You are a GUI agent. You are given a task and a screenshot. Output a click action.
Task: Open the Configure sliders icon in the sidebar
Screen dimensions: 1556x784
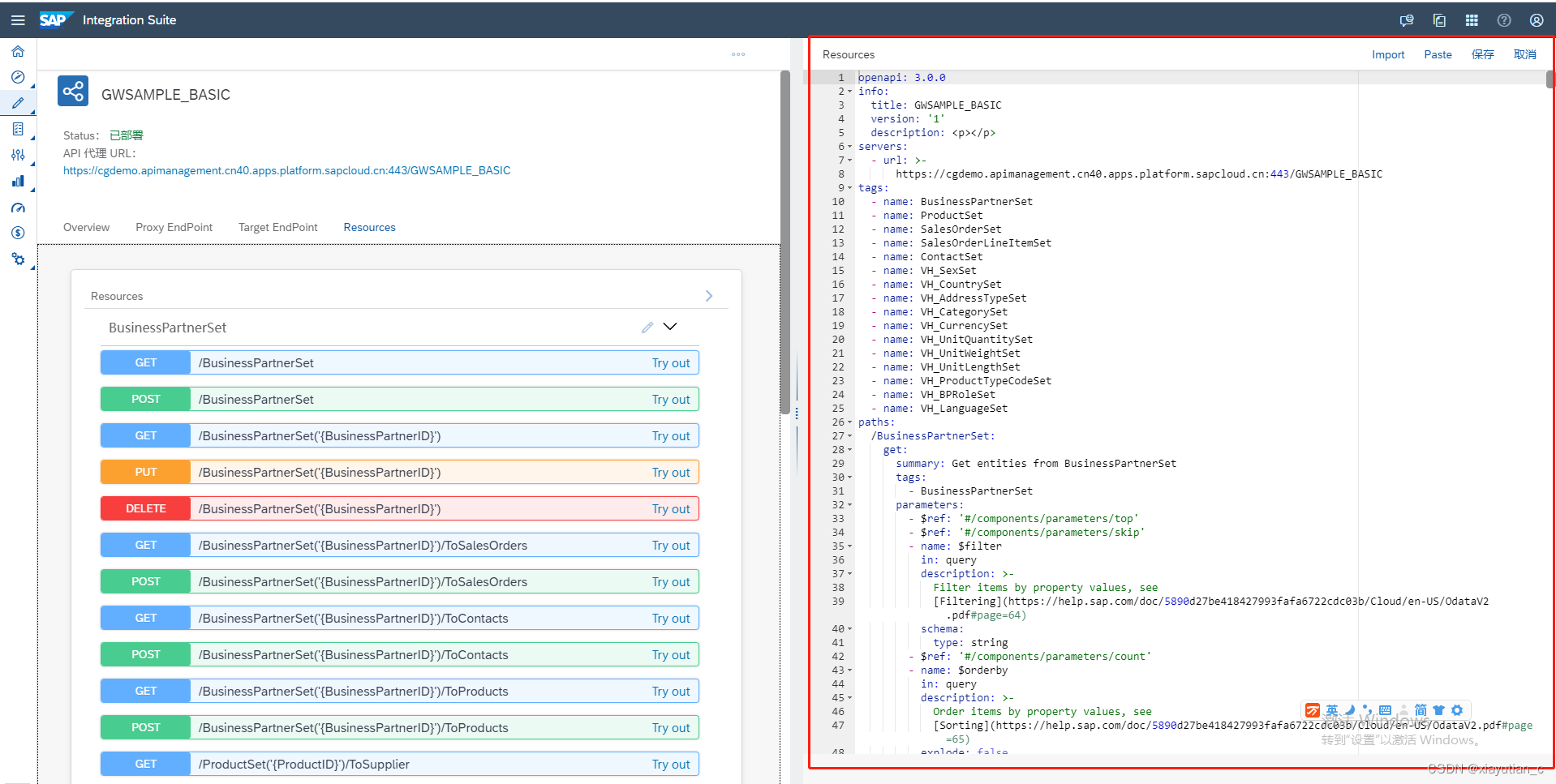(18, 155)
